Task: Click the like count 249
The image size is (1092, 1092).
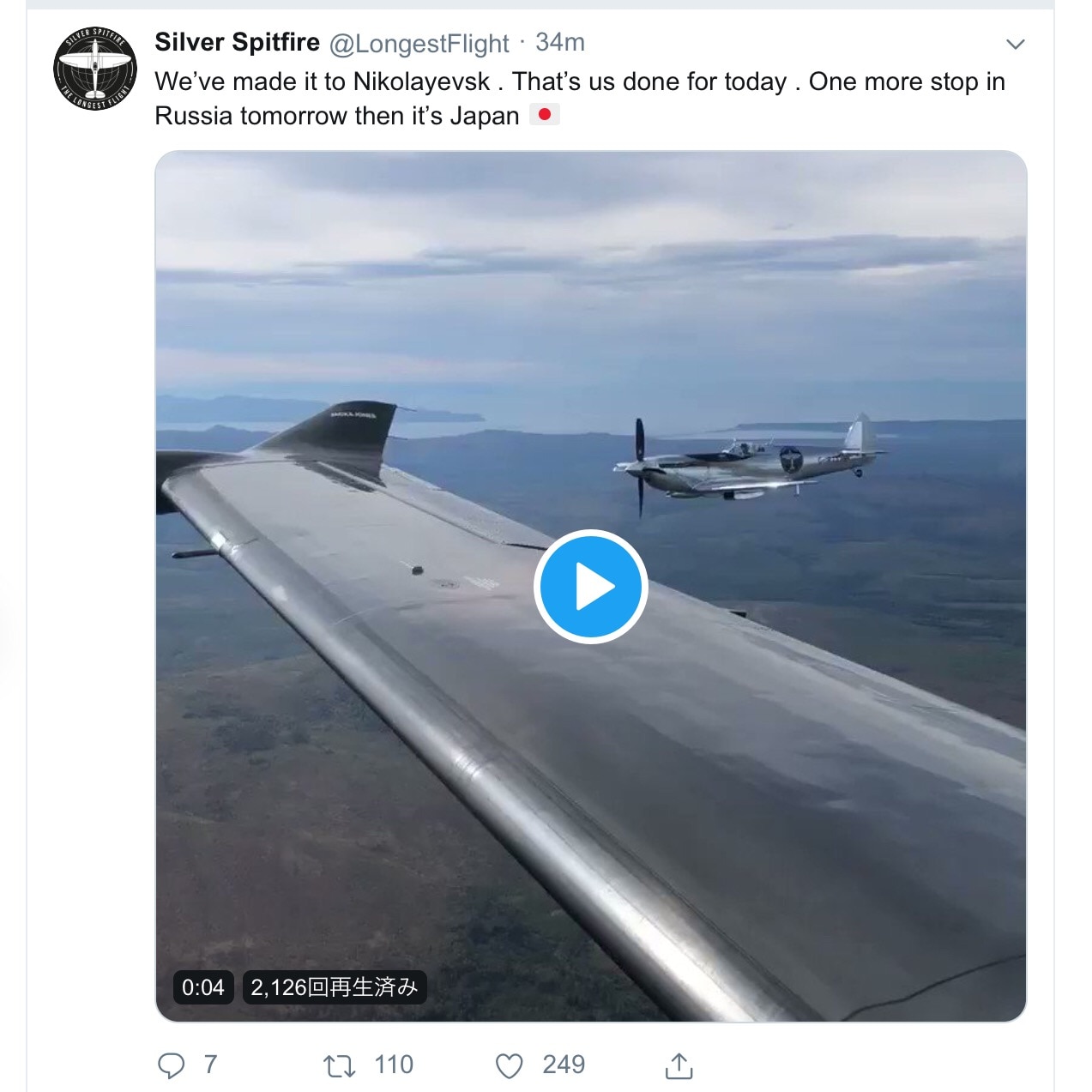Action: coord(564,1065)
